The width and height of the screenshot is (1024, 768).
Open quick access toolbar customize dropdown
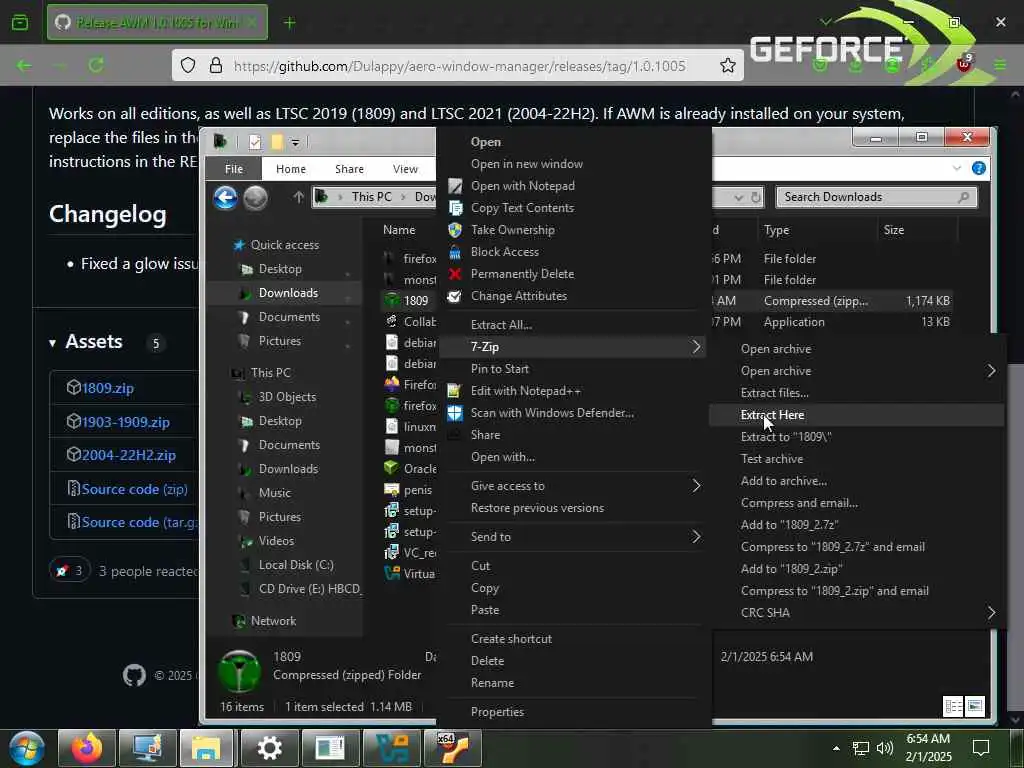pyautogui.click(x=295, y=142)
